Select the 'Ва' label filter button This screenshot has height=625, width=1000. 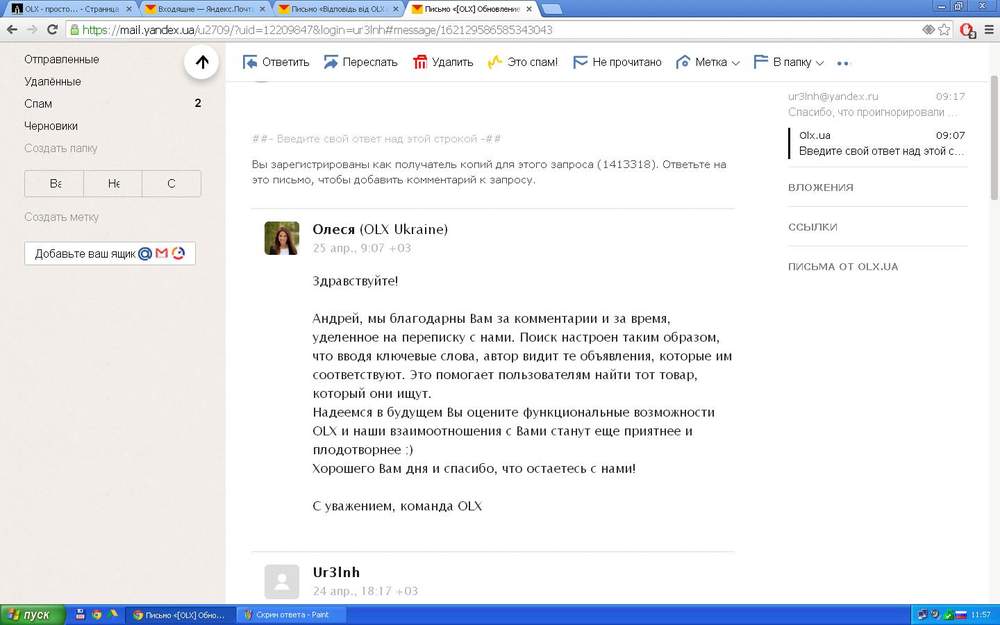click(x=54, y=184)
